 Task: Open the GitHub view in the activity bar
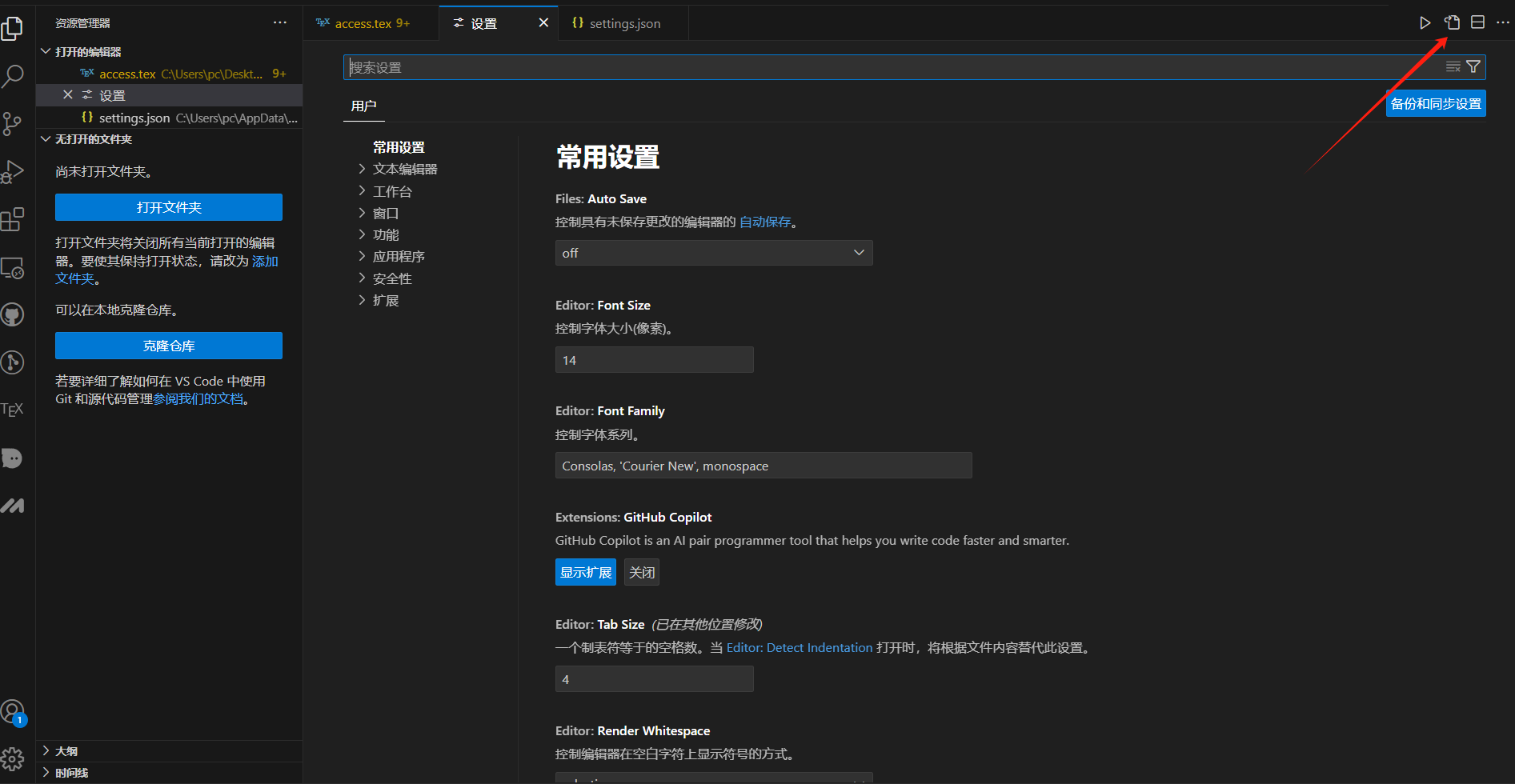click(13, 314)
